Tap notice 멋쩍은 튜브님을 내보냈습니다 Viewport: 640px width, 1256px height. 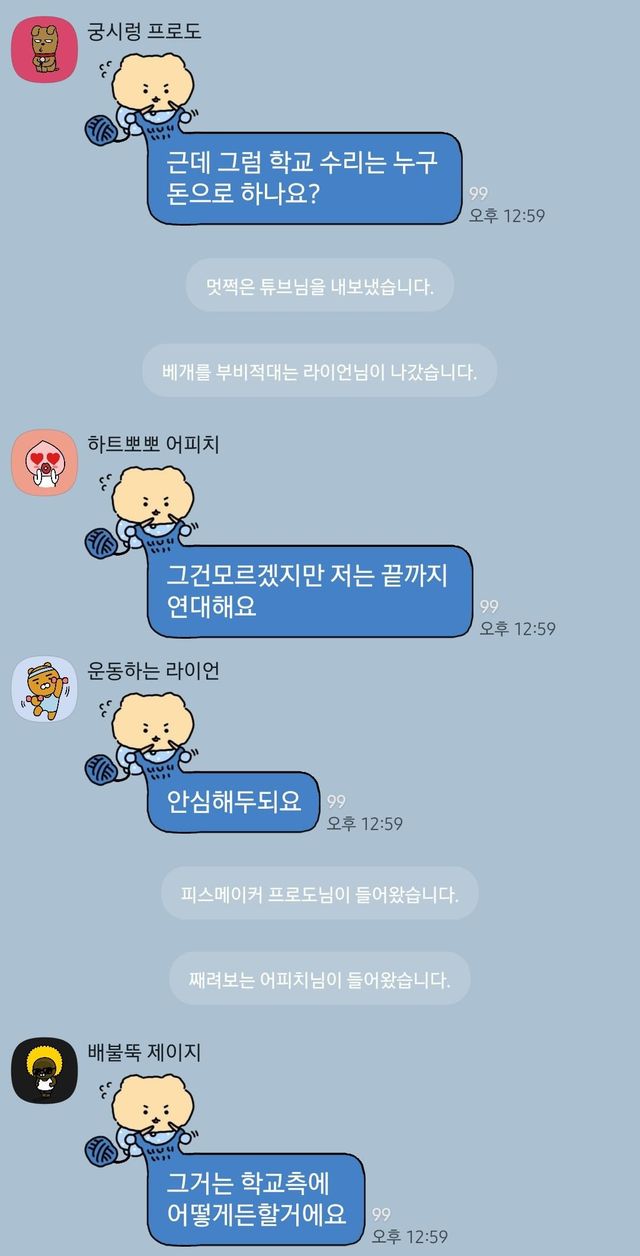[x=320, y=285]
